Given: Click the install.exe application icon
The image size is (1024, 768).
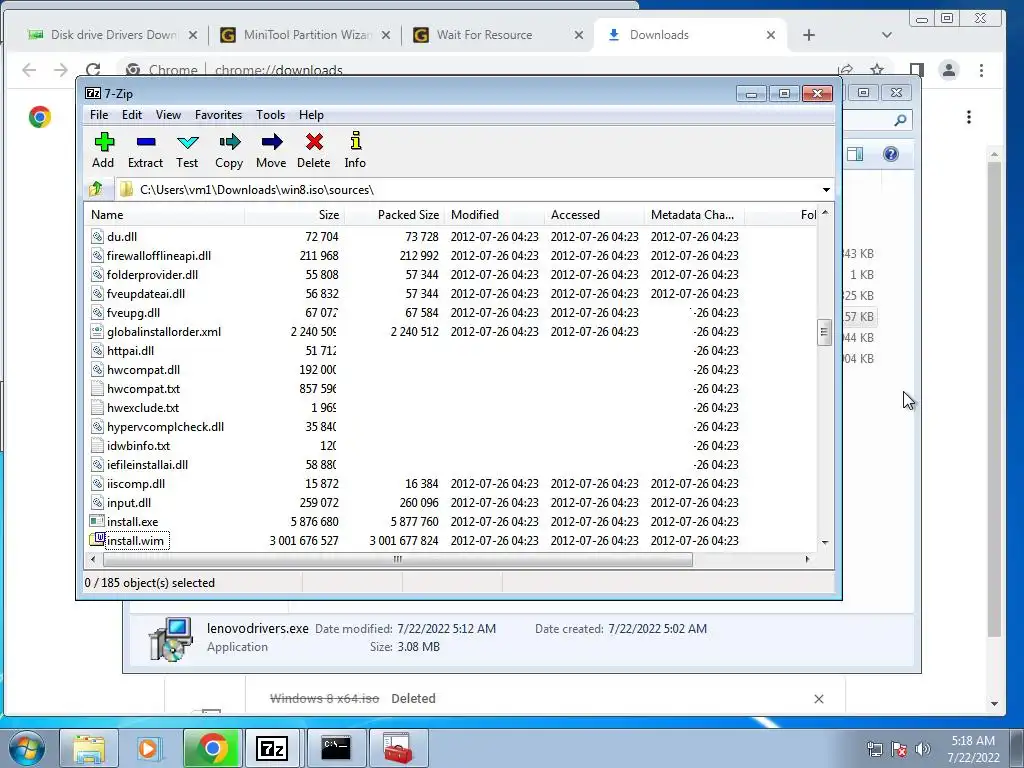Looking at the screenshot, I should 97,521.
